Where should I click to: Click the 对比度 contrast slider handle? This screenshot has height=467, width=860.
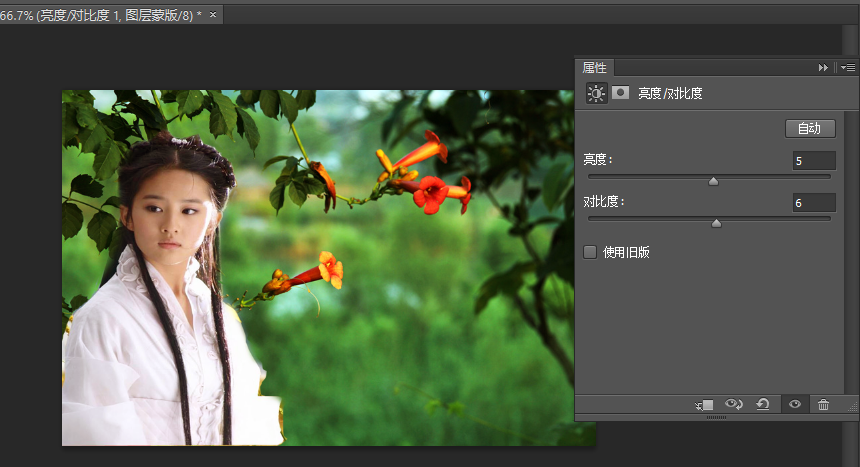click(716, 223)
